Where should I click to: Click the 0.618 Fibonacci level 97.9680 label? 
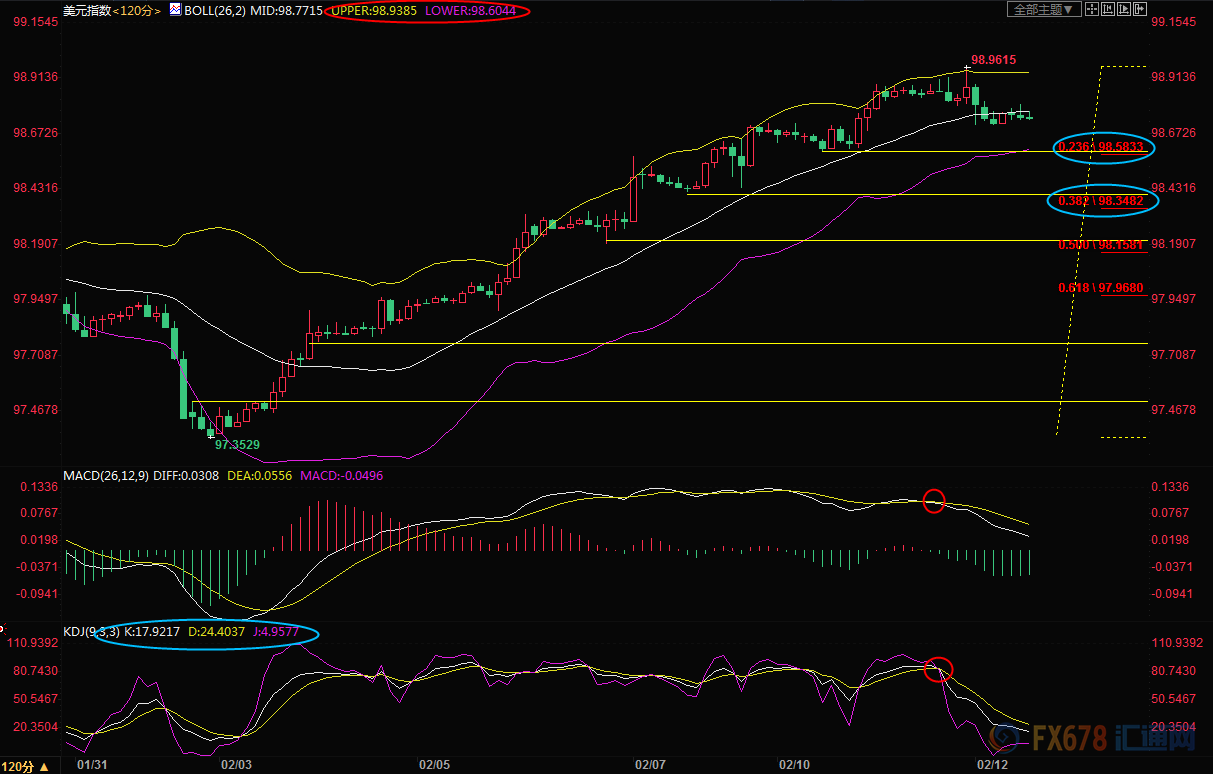(1100, 288)
